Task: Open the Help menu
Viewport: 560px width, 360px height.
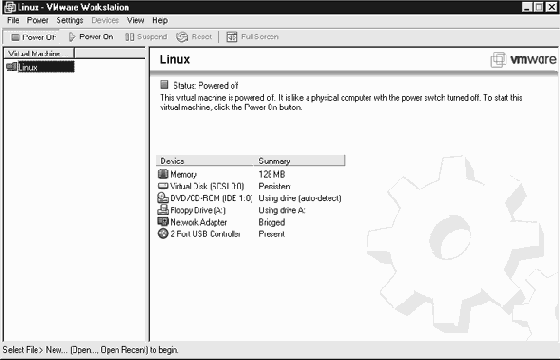Action: click(x=160, y=20)
